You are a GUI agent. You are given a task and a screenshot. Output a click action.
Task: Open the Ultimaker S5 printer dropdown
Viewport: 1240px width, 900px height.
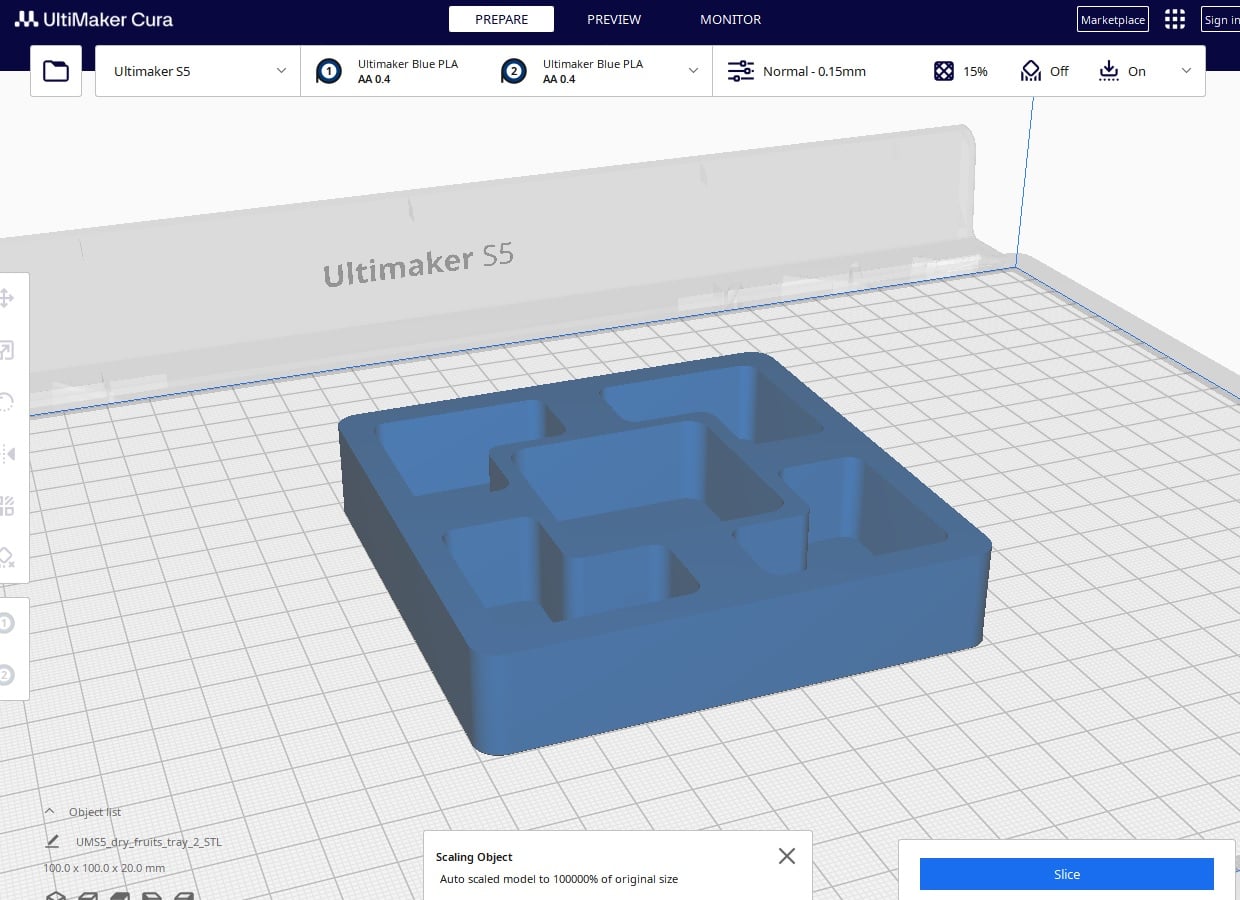click(198, 71)
